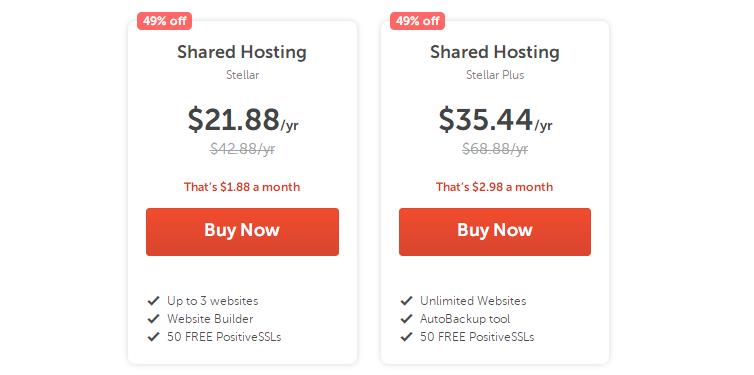The width and height of the screenshot is (754, 375).
Task: Click checkmark next to Stellar Plus 50 FREE PositiveSSLs
Action: point(406,337)
